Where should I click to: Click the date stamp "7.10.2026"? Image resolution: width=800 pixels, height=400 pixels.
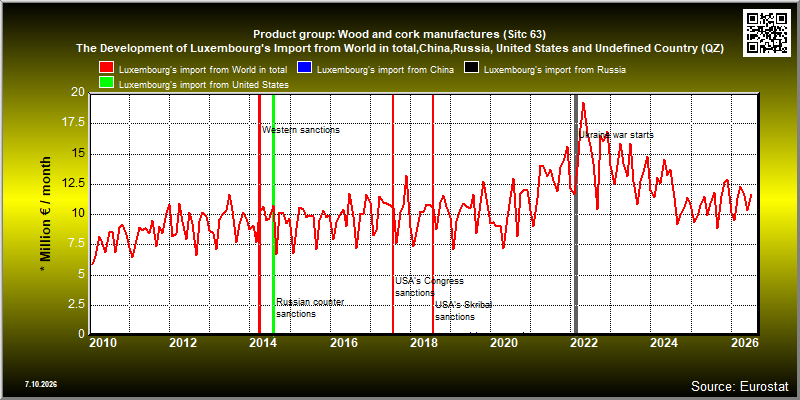40,383
